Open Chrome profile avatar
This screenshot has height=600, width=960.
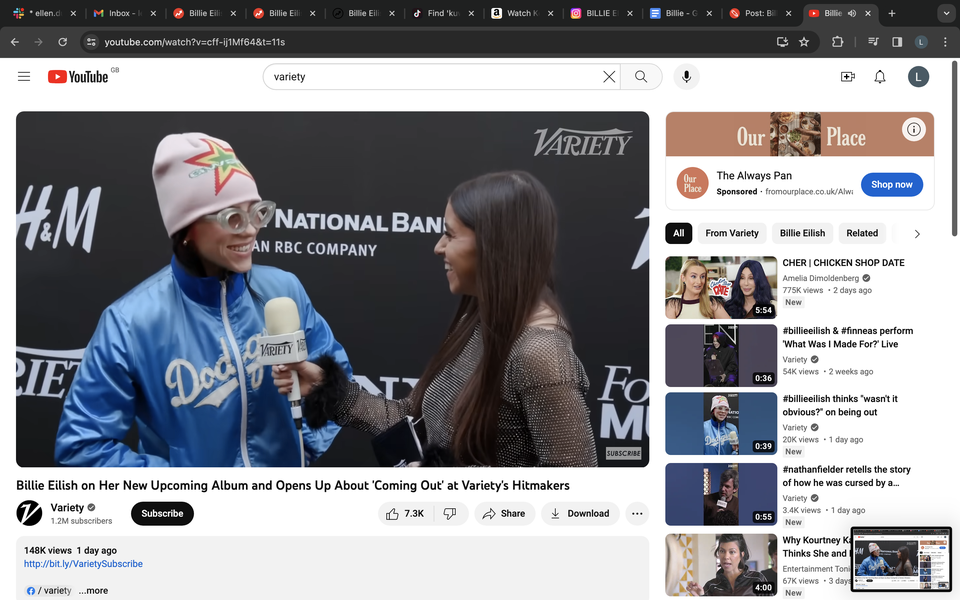pyautogui.click(x=921, y=42)
